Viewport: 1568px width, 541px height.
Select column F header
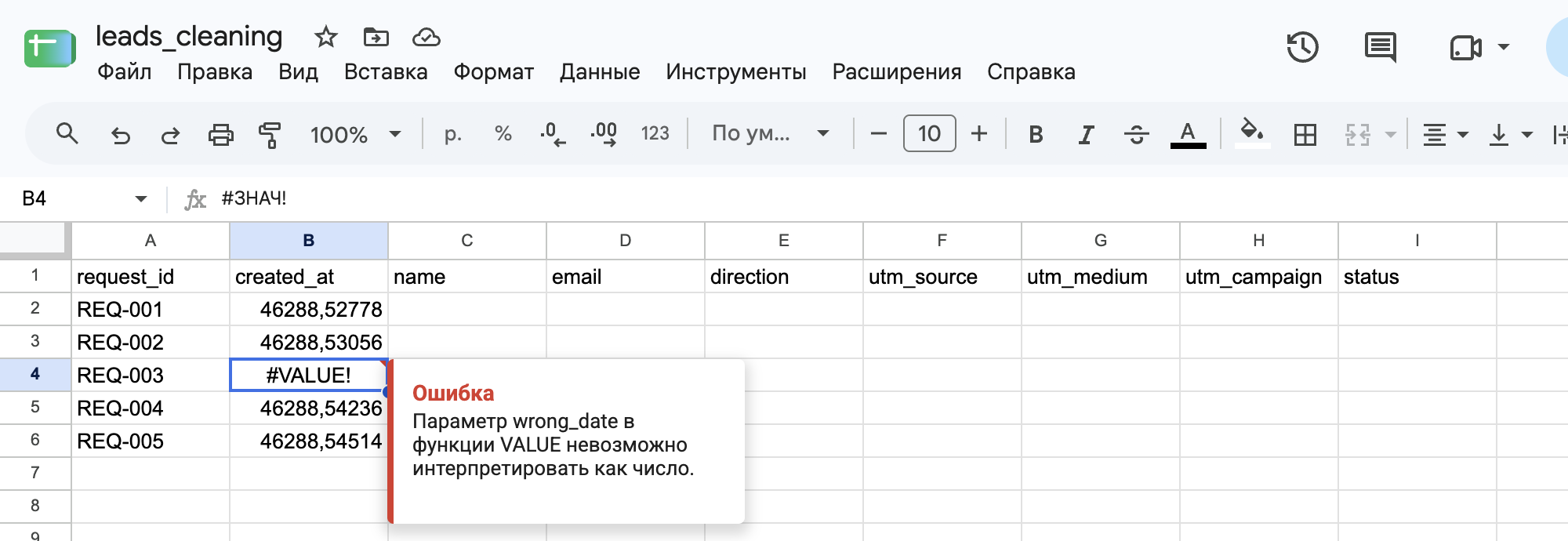942,241
